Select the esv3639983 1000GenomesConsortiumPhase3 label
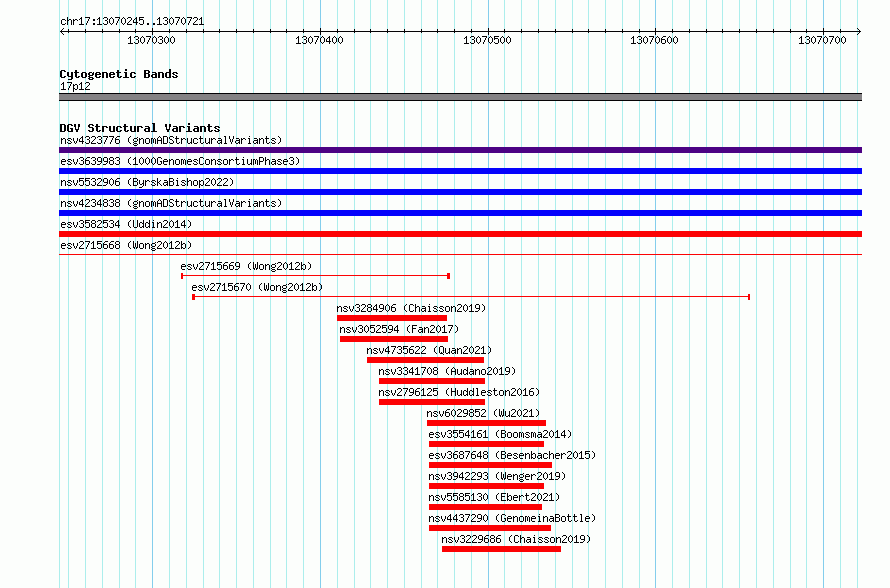Screen dimensions: 890x588 180,161
